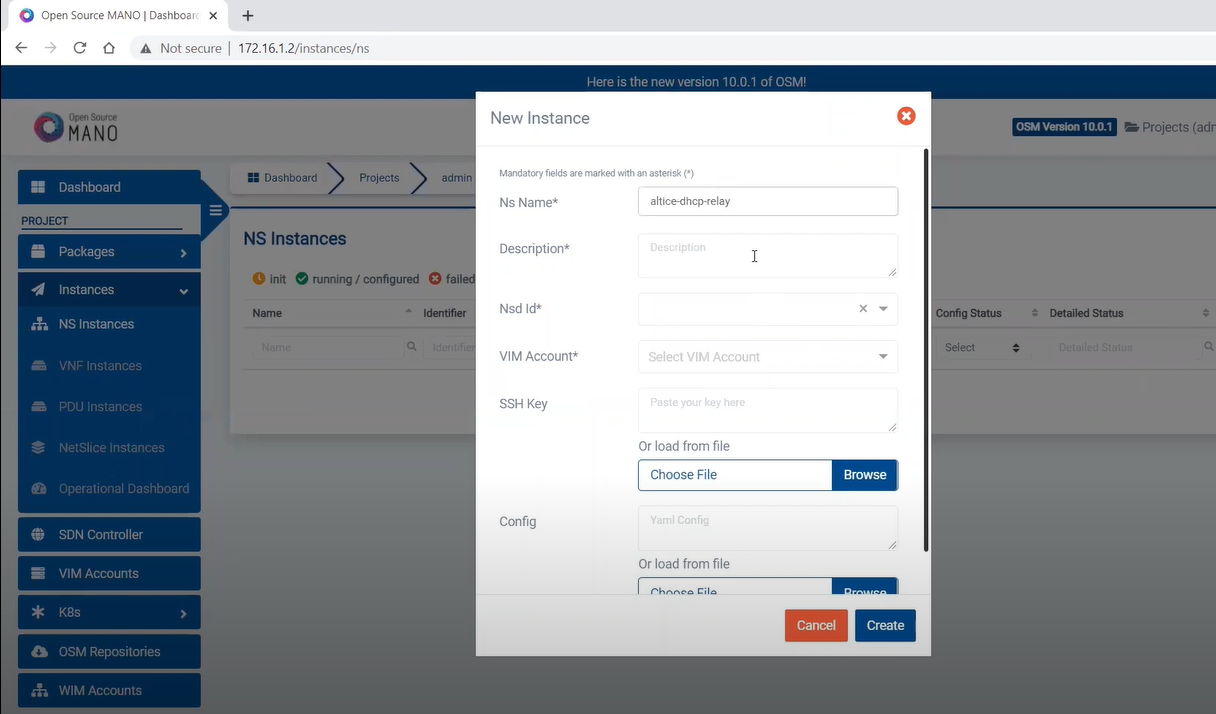
Task: Click the PDU Instances drive icon
Action: (x=39, y=407)
